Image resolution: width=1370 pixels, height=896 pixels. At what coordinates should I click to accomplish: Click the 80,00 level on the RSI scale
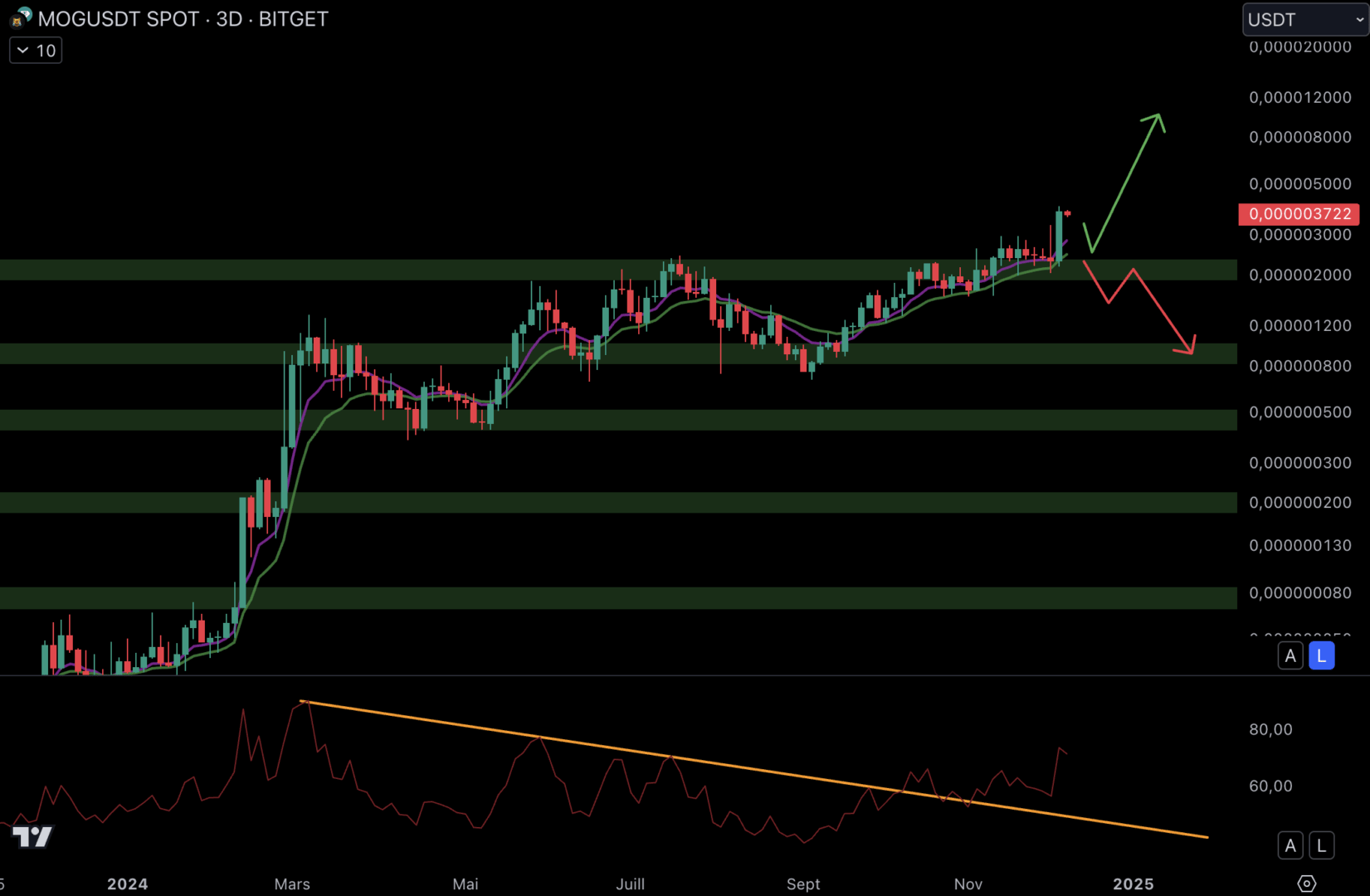click(1270, 730)
